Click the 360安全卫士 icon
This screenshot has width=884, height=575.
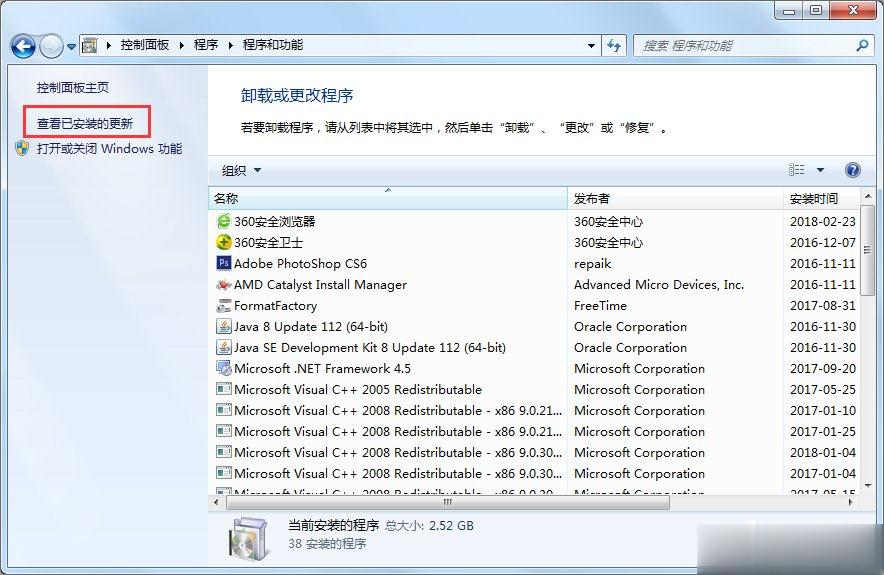pyautogui.click(x=224, y=242)
